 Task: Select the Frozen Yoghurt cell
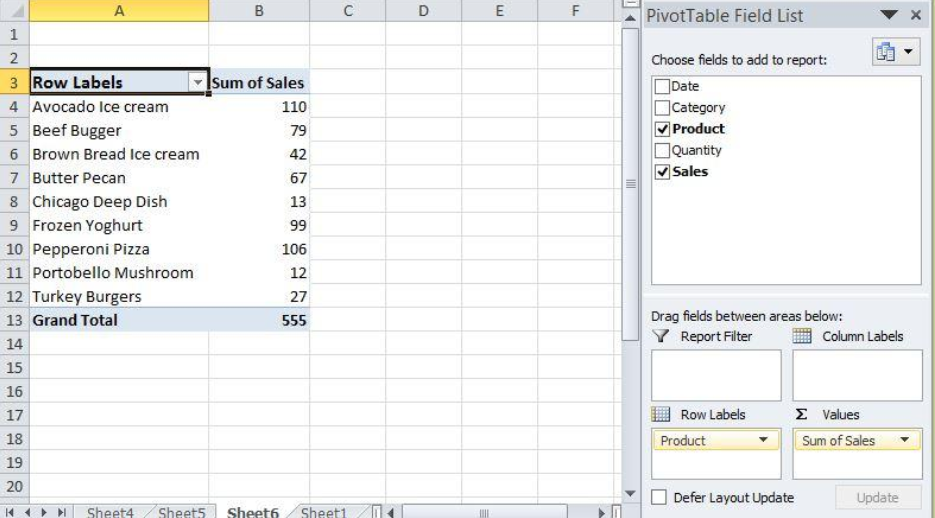(119, 225)
